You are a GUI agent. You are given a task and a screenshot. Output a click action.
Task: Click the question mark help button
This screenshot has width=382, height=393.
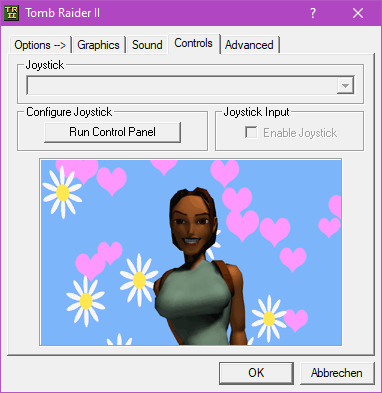tap(313, 13)
